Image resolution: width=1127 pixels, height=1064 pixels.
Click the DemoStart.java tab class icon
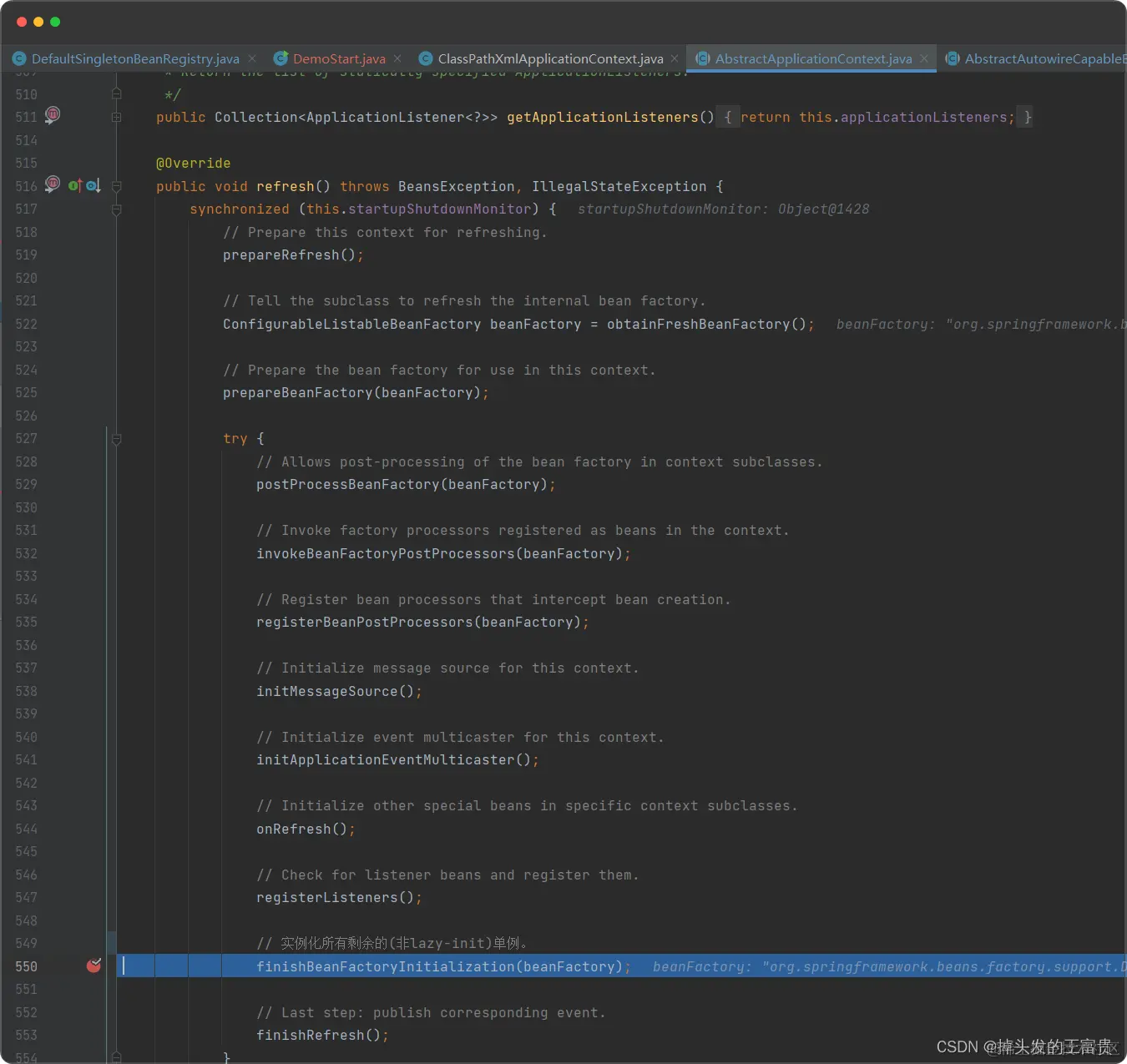click(x=281, y=58)
